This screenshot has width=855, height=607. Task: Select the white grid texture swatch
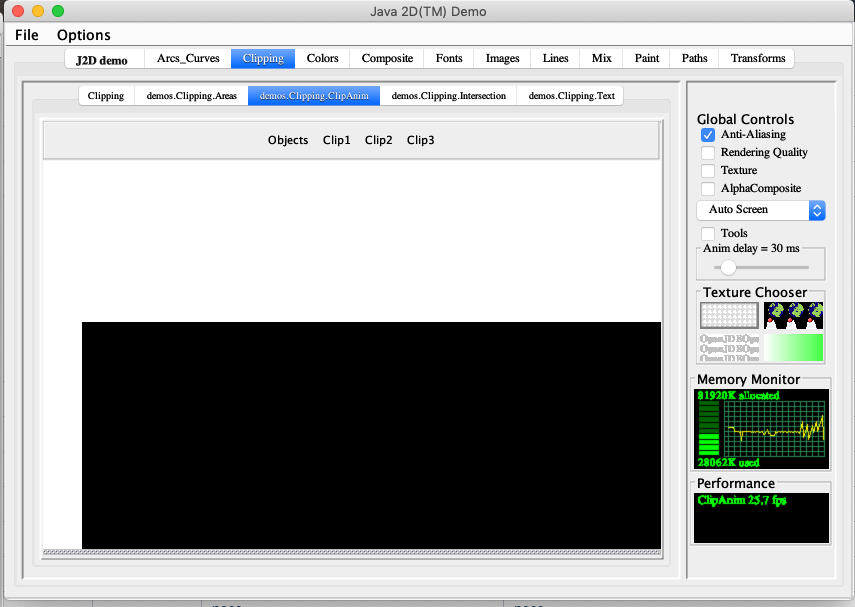click(729, 316)
